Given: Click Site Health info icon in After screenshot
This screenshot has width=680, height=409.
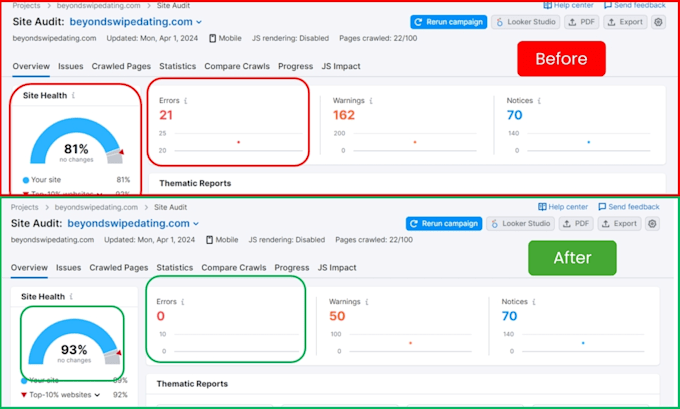Looking at the screenshot, I should pos(71,297).
